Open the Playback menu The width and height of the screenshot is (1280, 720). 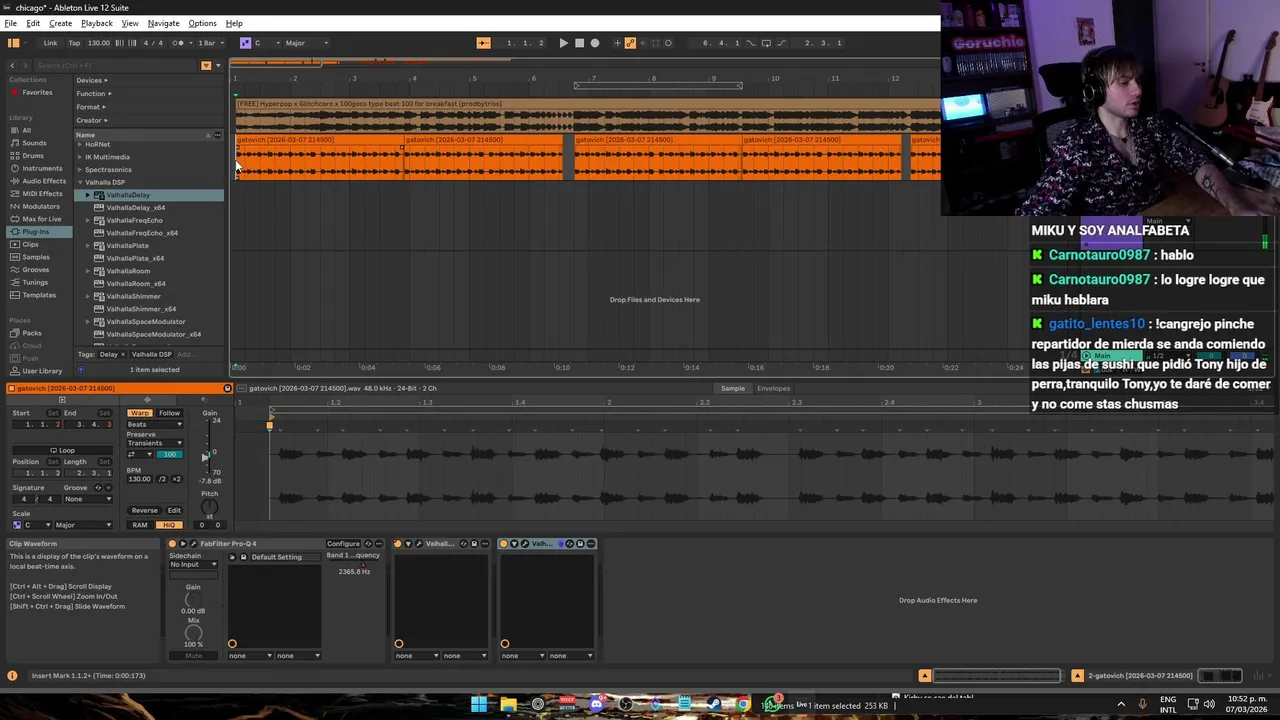pos(97,23)
